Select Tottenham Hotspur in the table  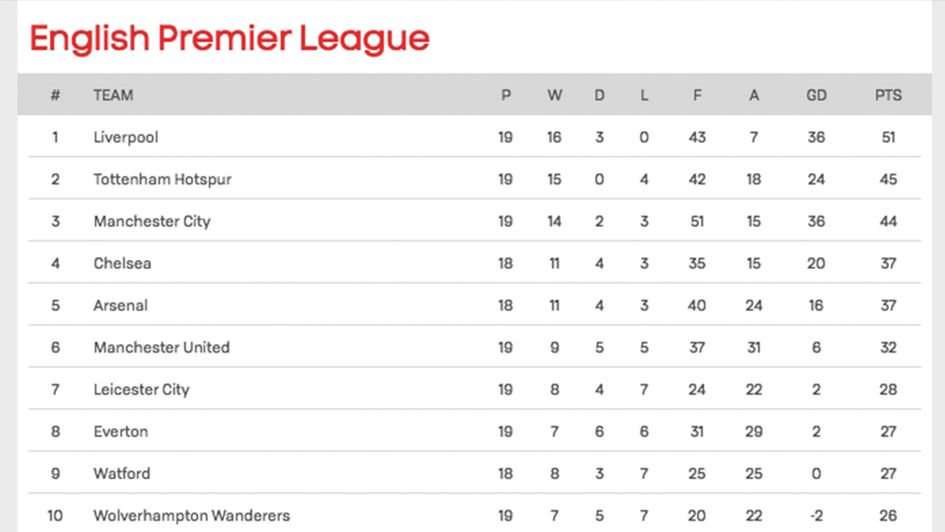click(162, 179)
